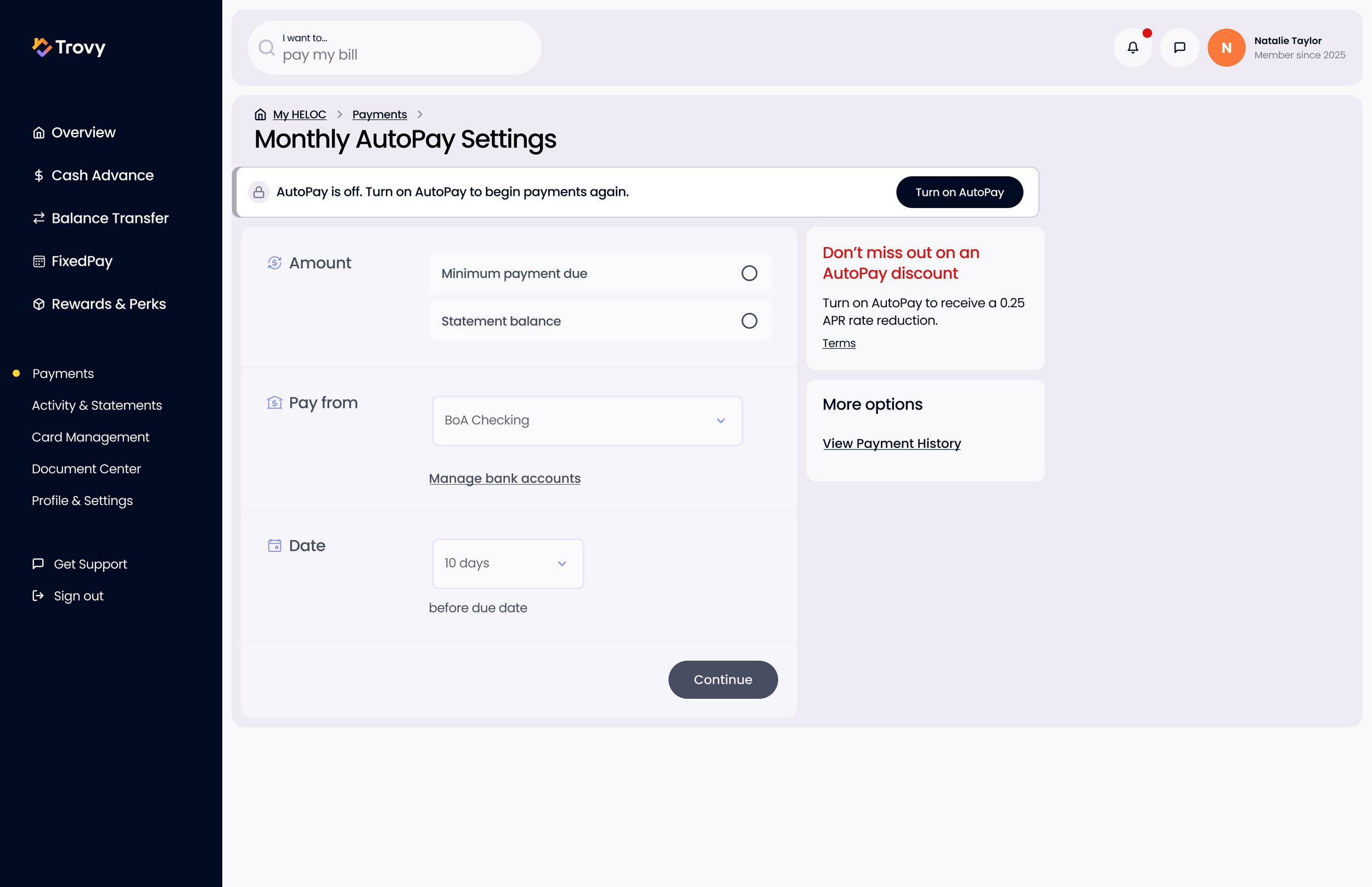This screenshot has height=887, width=1372.
Task: Click the Continue button
Action: pyautogui.click(x=723, y=680)
